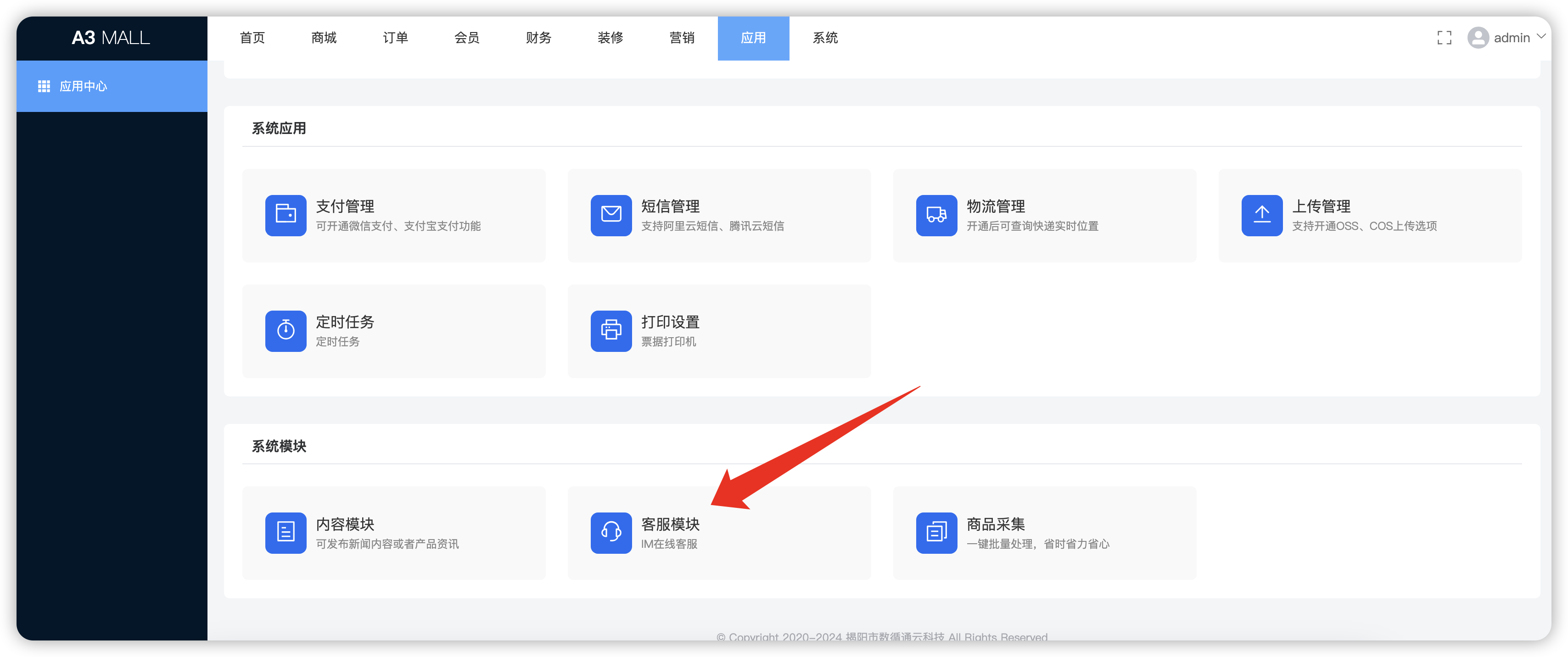Select the 应用 top menu tab

[x=754, y=38]
